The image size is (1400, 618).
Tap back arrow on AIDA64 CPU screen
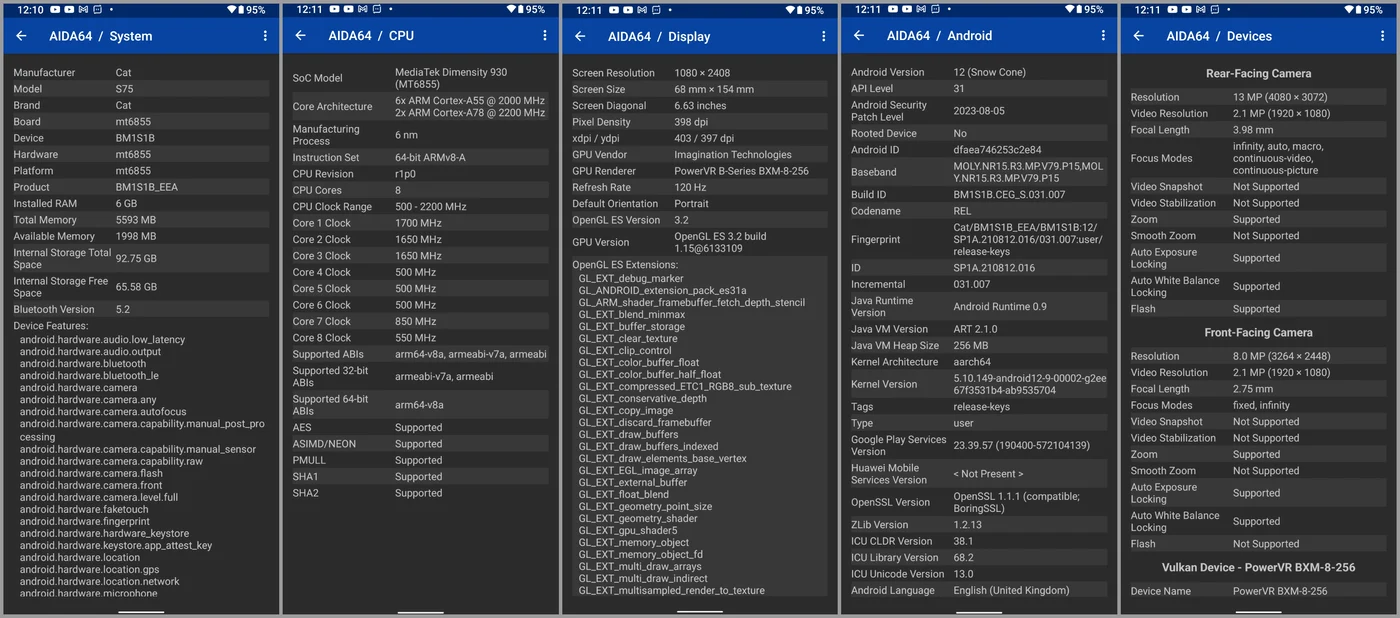coord(300,36)
